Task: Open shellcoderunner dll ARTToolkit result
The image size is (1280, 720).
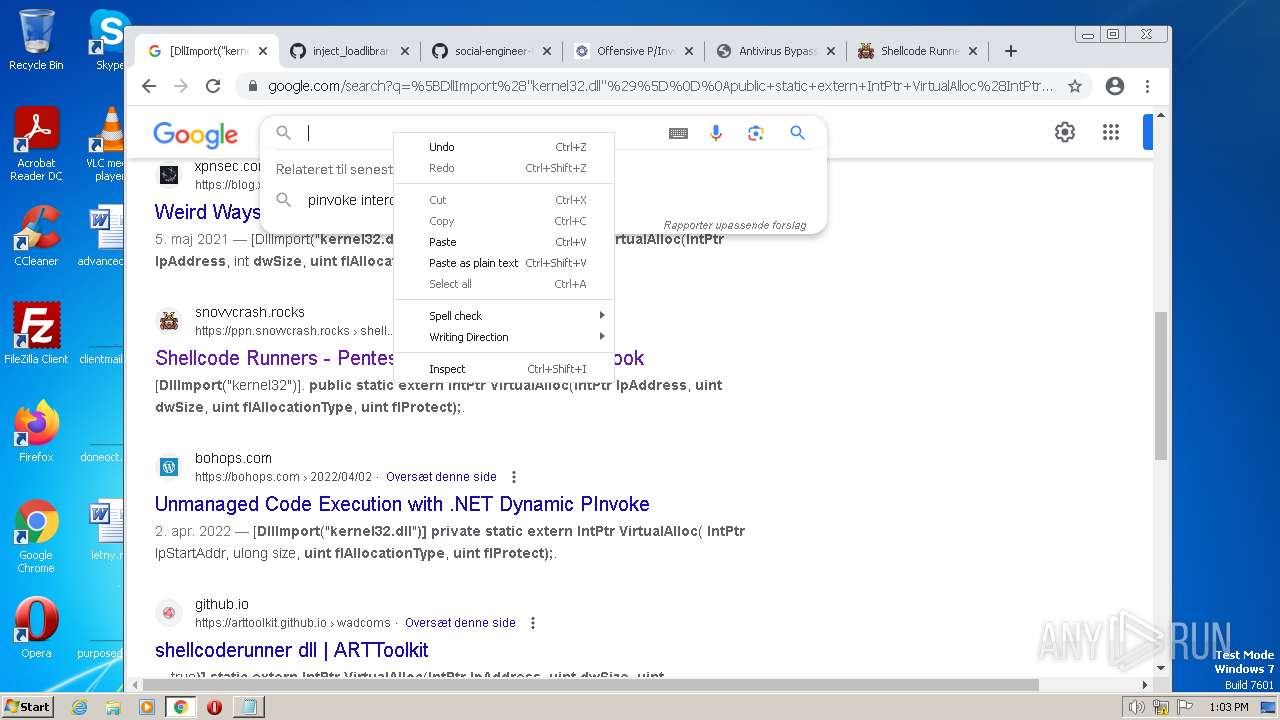Action: (x=291, y=650)
